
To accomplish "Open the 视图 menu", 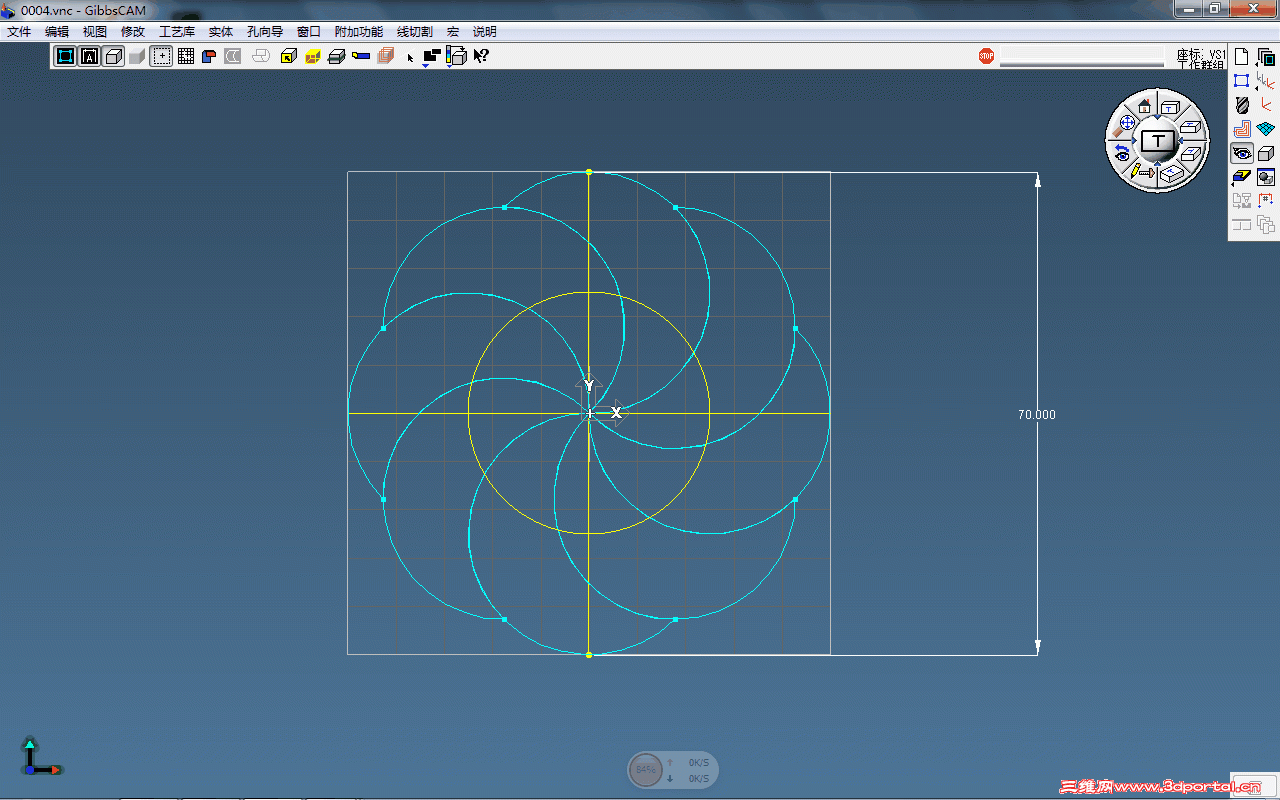I will pos(95,32).
